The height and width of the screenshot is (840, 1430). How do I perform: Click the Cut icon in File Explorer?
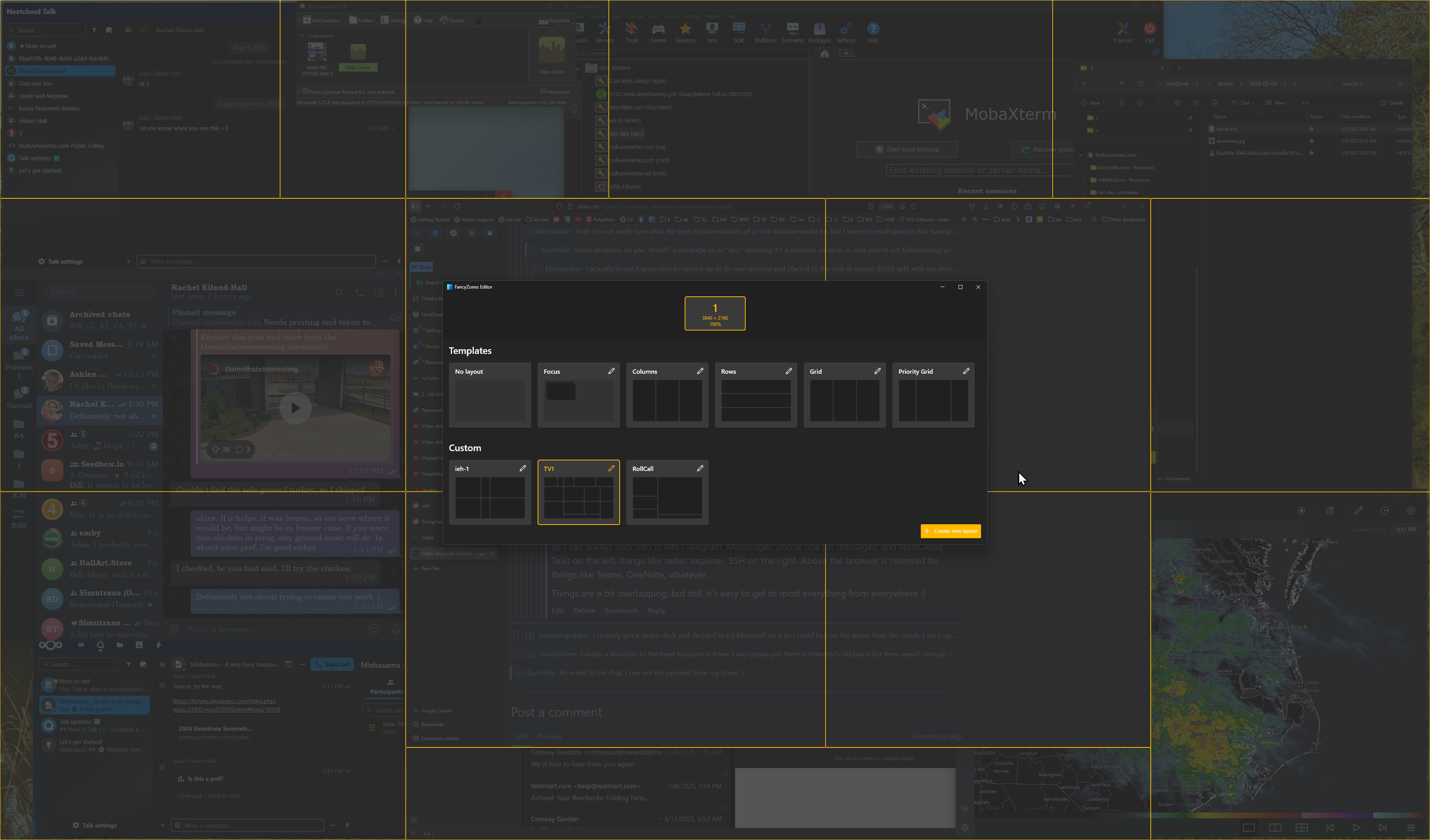(x=1121, y=103)
